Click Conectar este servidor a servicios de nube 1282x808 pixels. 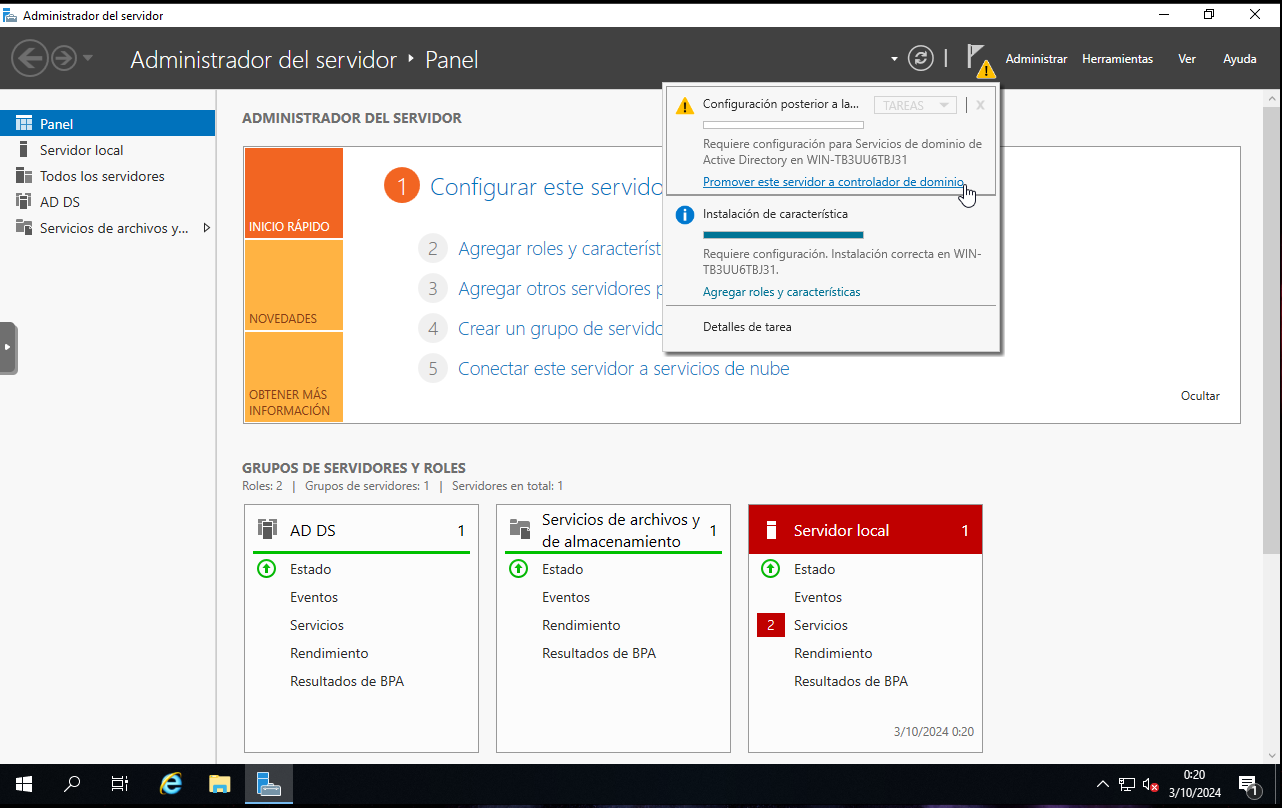point(624,369)
